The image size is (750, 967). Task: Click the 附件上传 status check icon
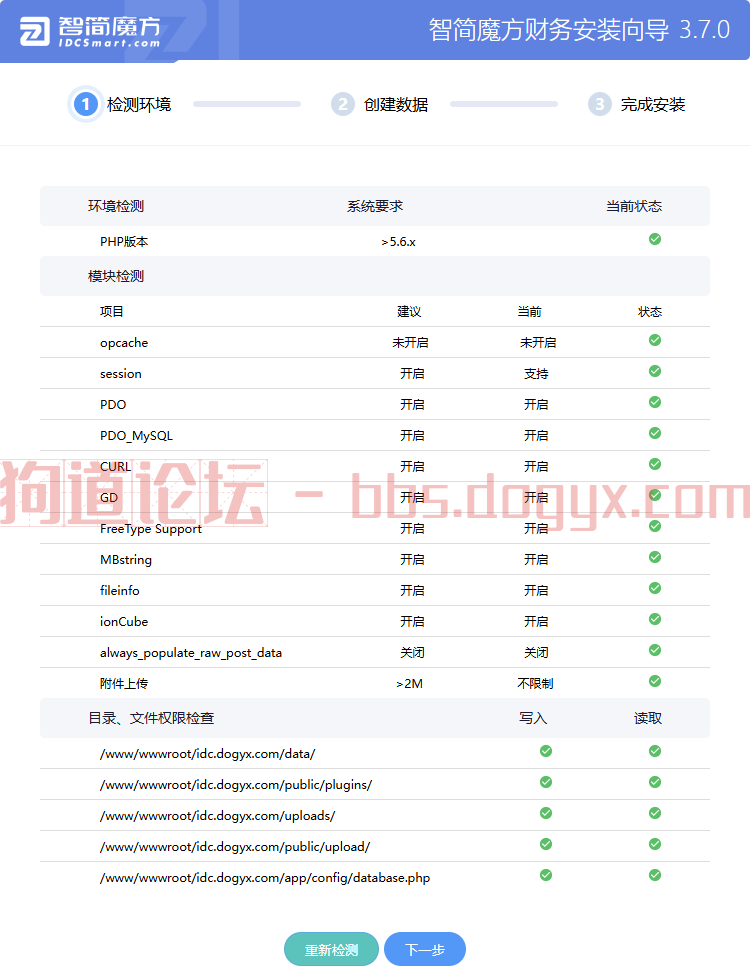click(x=655, y=681)
